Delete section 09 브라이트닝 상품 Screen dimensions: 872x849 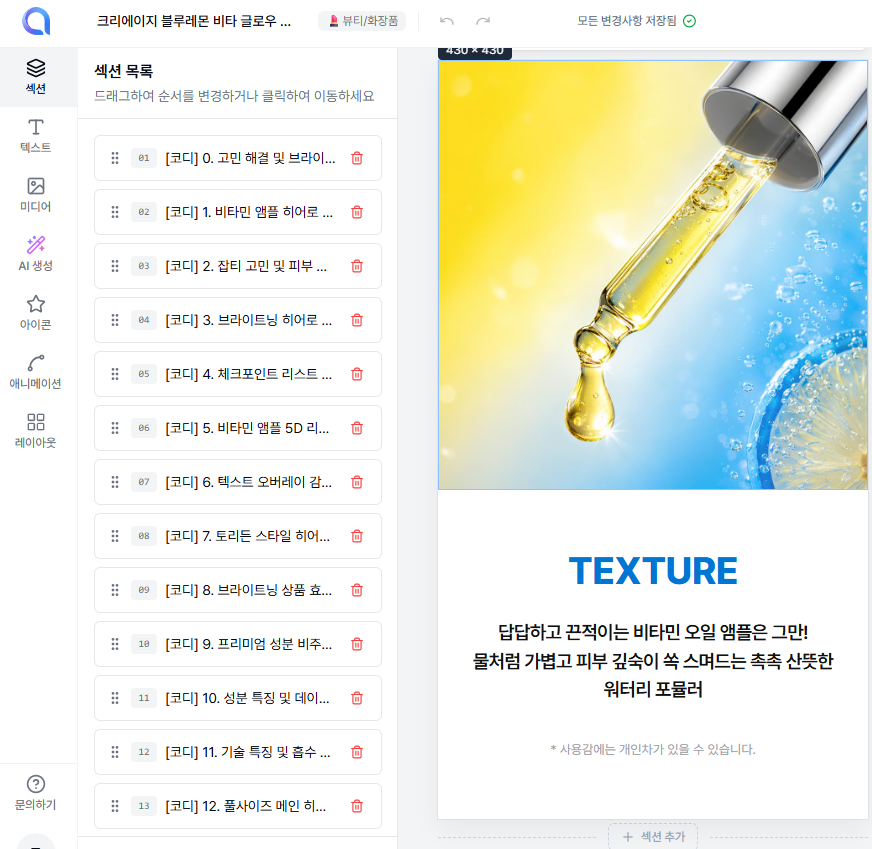point(357,590)
